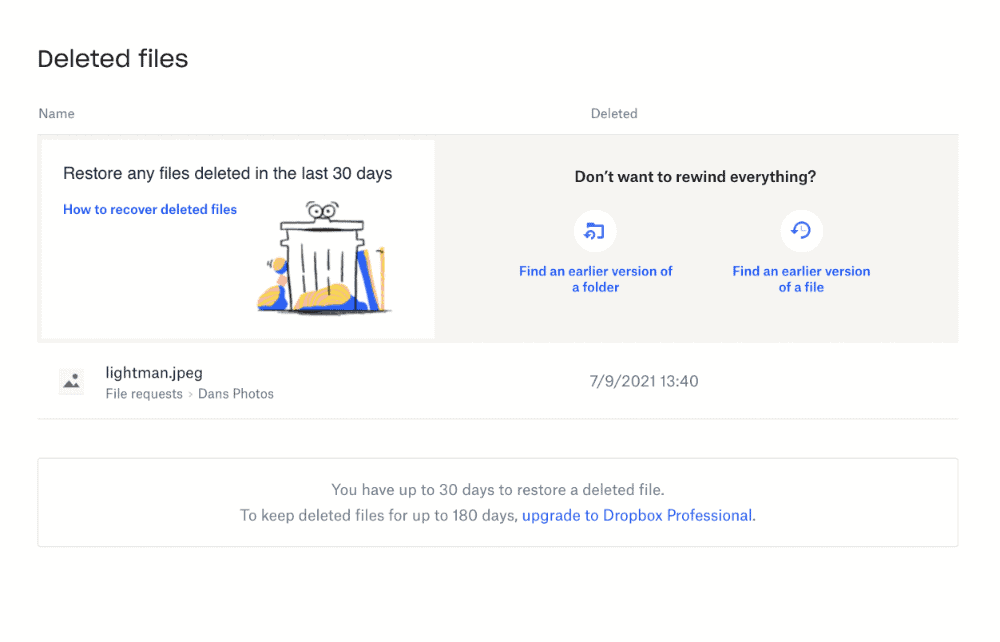This screenshot has height=642, width=1000.
Task: Open 'Find an earlier version of a file'
Action: (x=801, y=279)
